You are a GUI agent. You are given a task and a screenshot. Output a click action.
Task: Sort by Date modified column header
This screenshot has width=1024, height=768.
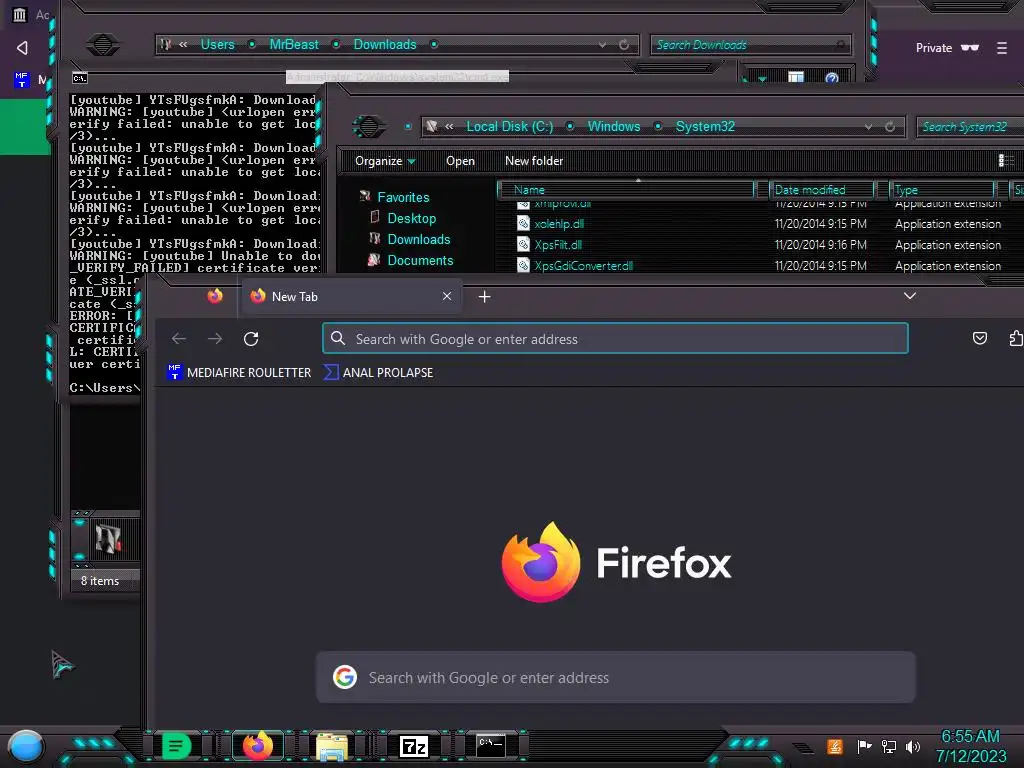tap(822, 189)
